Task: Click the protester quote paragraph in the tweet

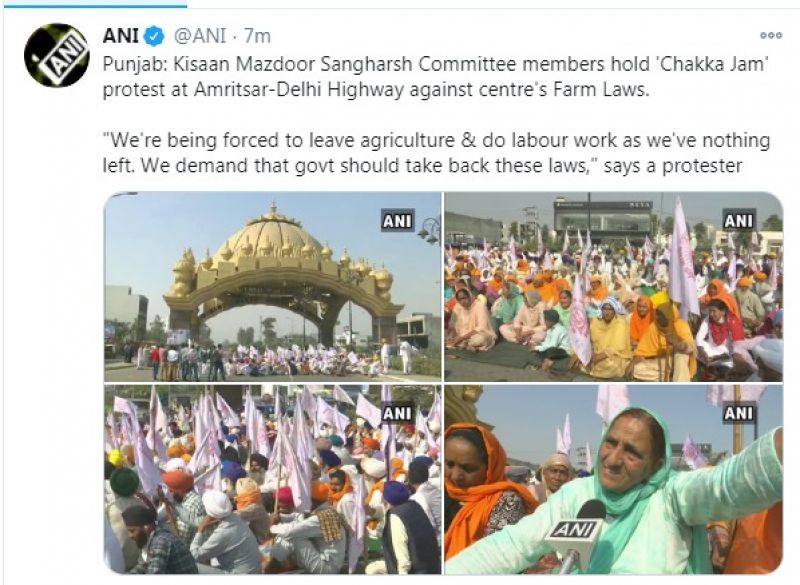Action: (x=436, y=152)
